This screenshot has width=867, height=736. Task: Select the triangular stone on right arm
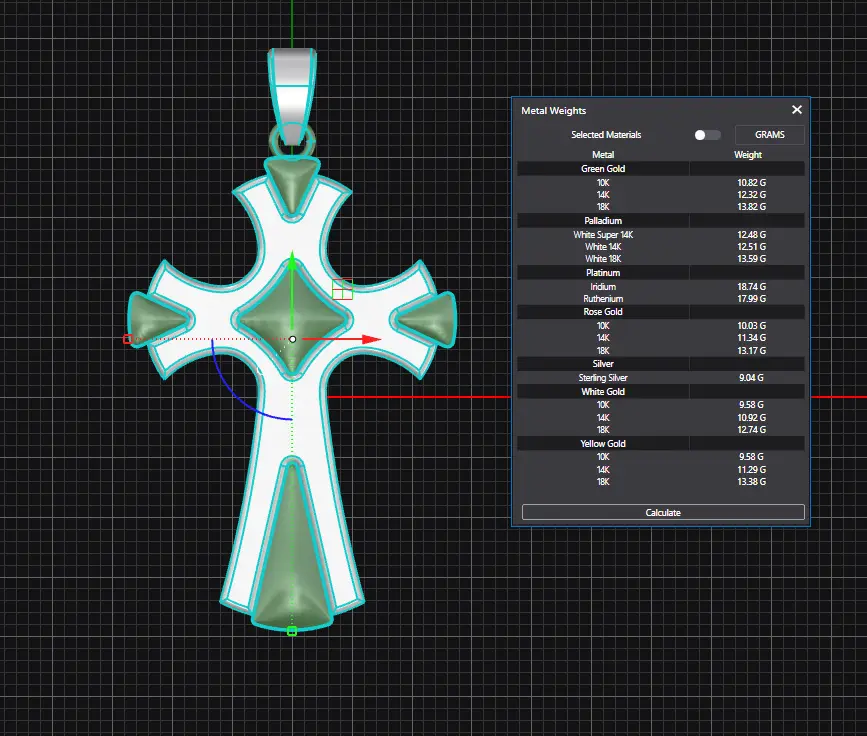click(422, 318)
